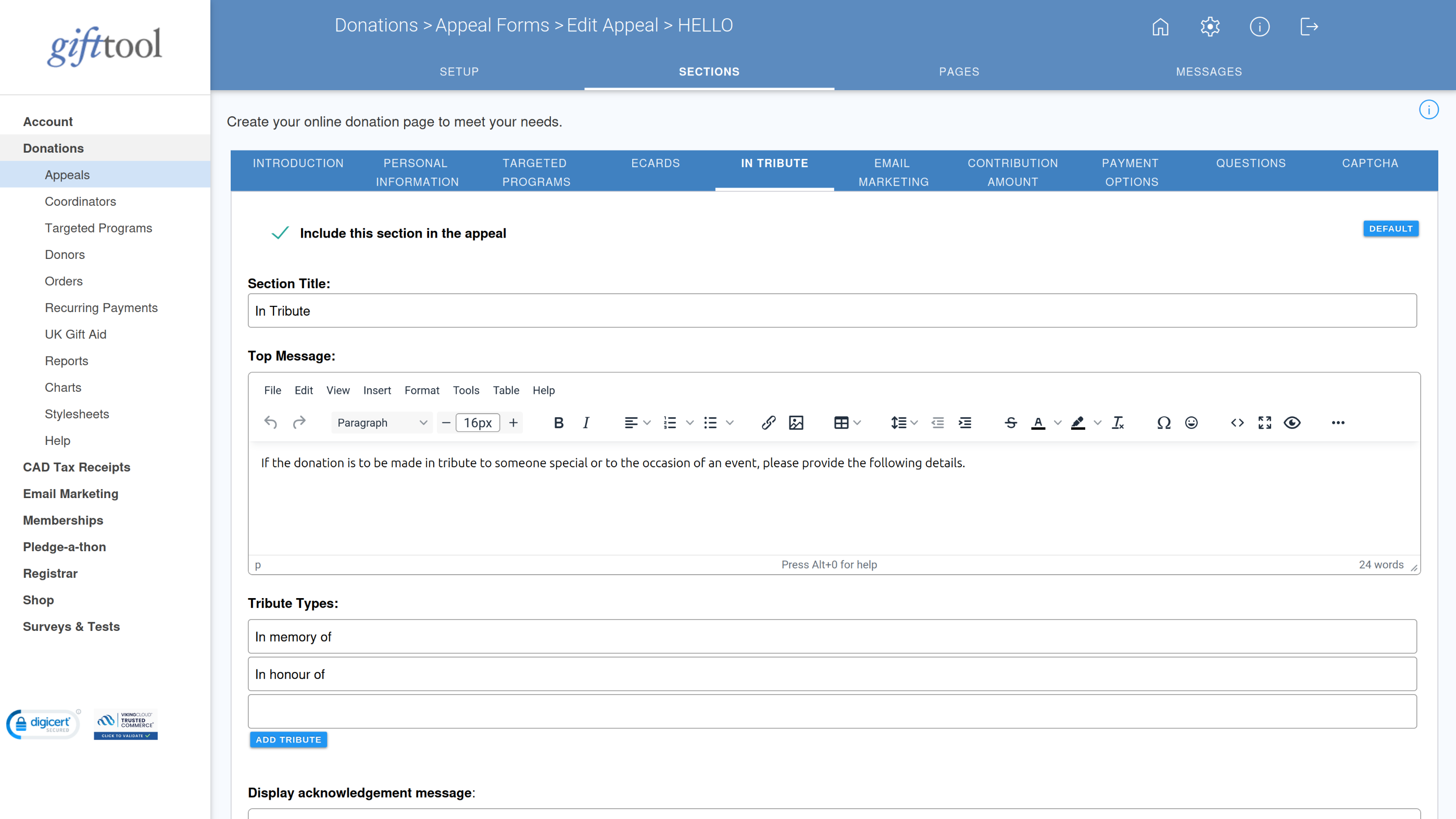The width and height of the screenshot is (1456, 819).
Task: Apply strikethrough formatting
Action: 1011,423
